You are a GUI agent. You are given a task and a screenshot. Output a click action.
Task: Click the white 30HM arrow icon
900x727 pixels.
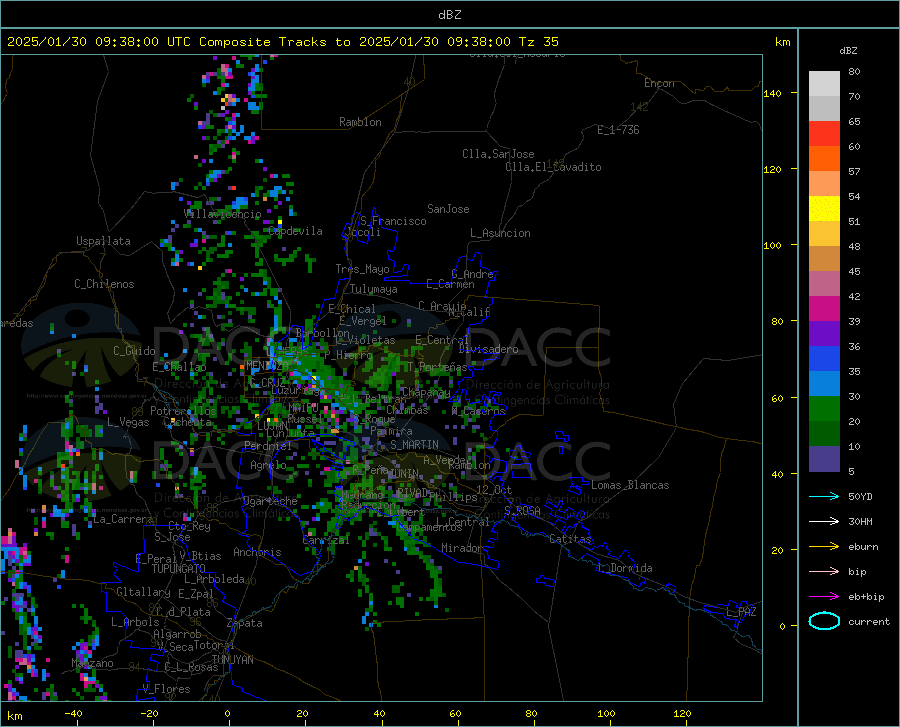coord(824,522)
